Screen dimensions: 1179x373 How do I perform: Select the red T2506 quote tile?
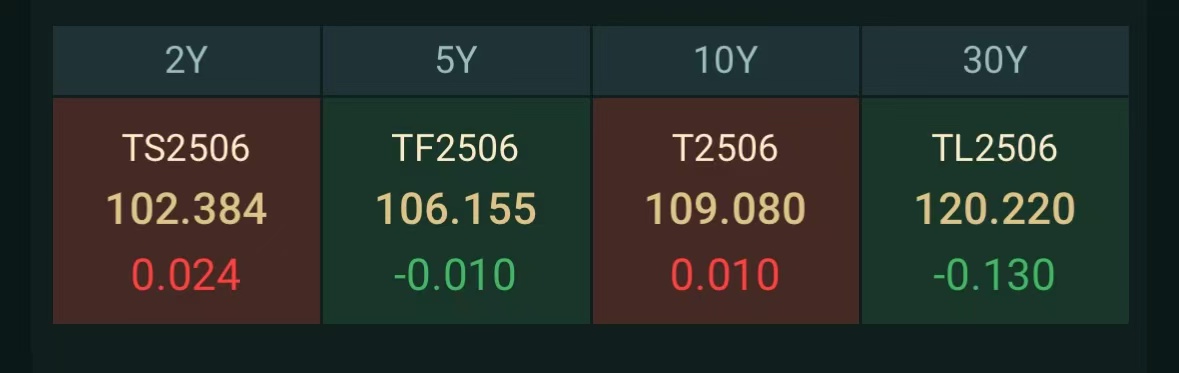(726, 211)
